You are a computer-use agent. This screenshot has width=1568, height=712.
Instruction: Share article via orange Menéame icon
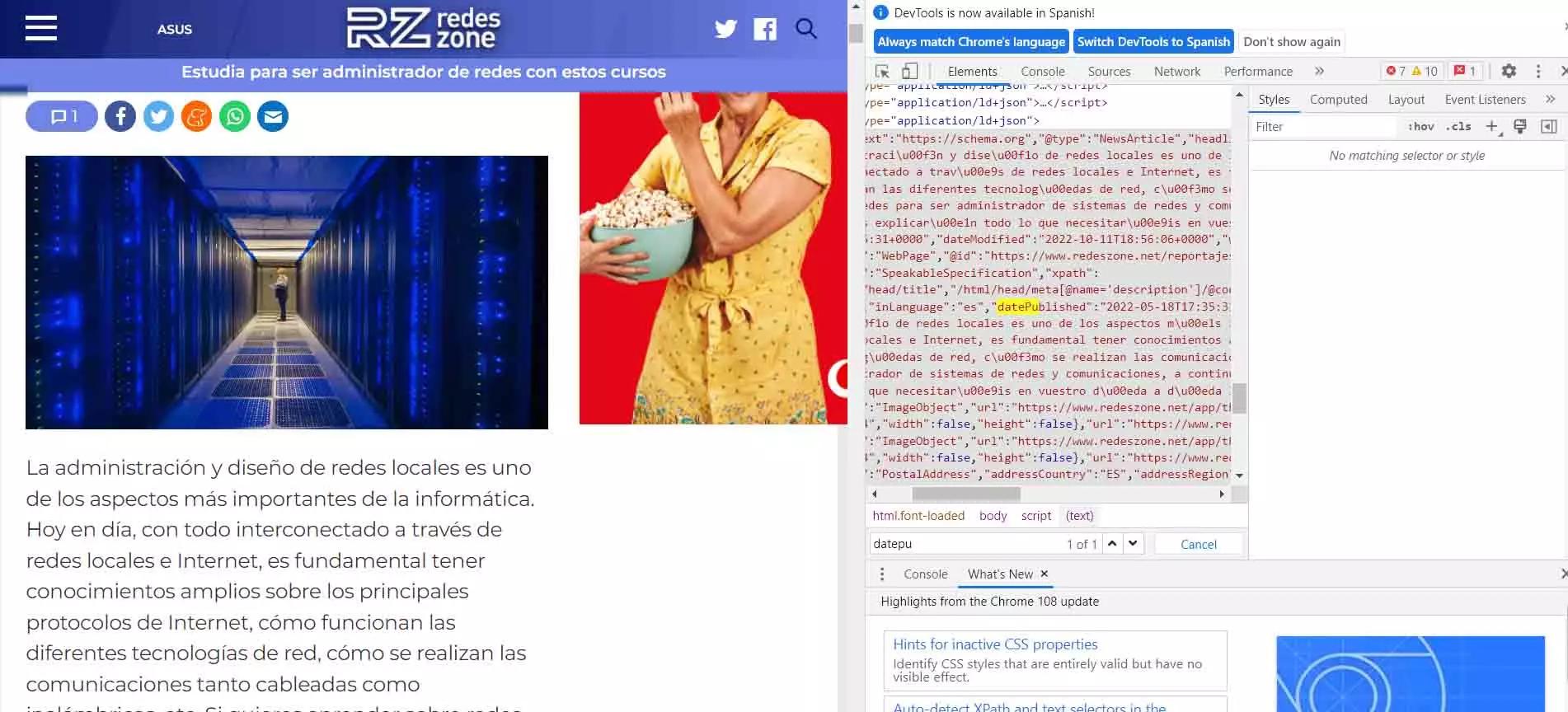(x=196, y=116)
